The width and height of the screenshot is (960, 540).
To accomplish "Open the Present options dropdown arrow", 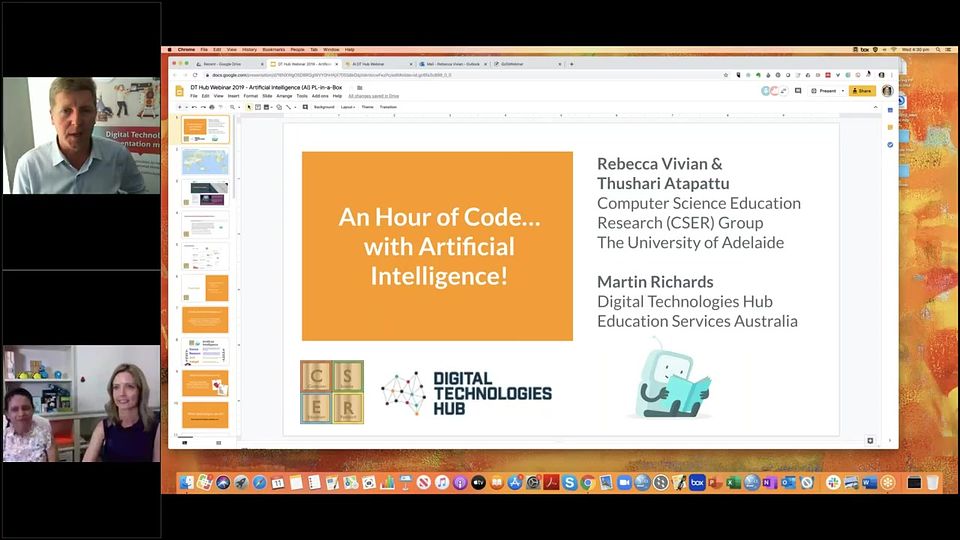I will tap(842, 91).
